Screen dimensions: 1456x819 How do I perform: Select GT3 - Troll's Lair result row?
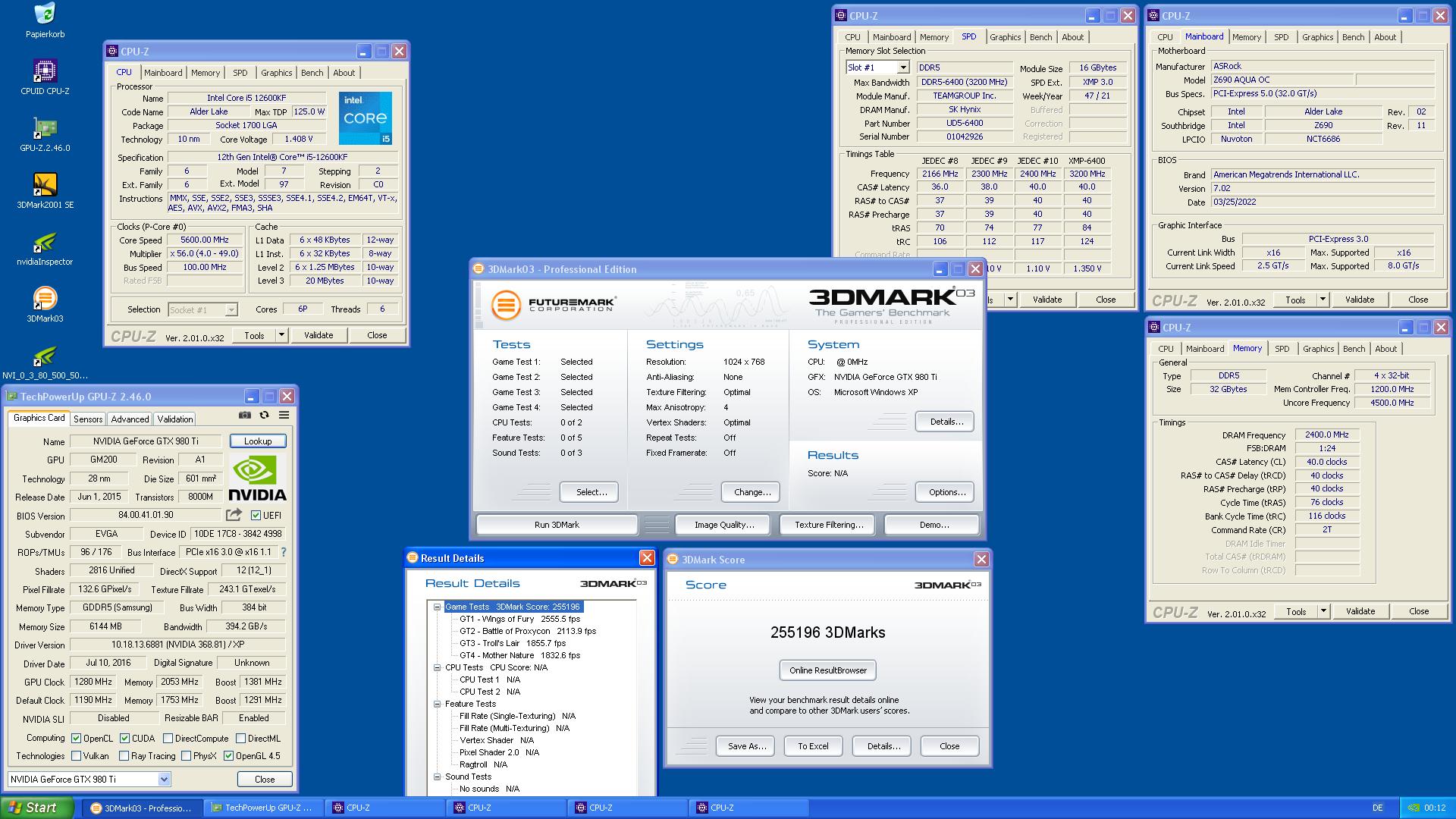pyautogui.click(x=512, y=643)
